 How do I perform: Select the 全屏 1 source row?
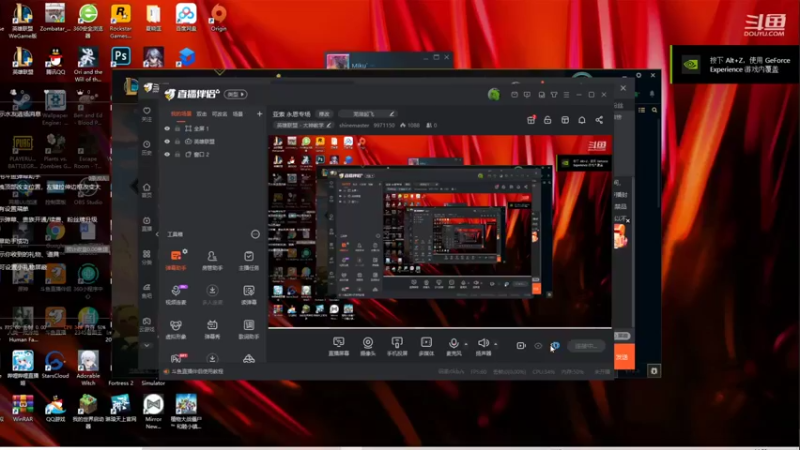213,129
